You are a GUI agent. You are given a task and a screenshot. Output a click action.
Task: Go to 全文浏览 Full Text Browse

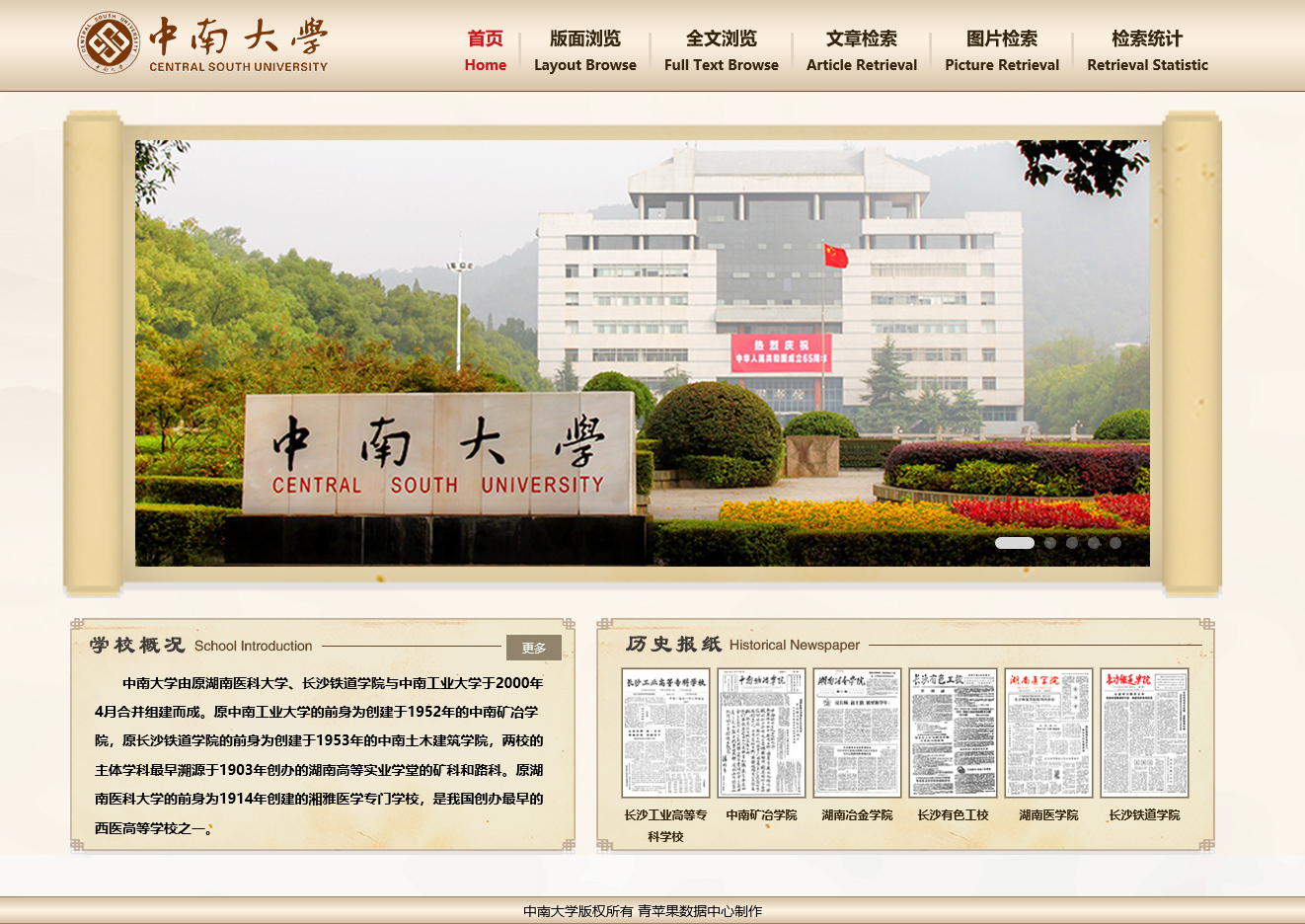[x=722, y=51]
